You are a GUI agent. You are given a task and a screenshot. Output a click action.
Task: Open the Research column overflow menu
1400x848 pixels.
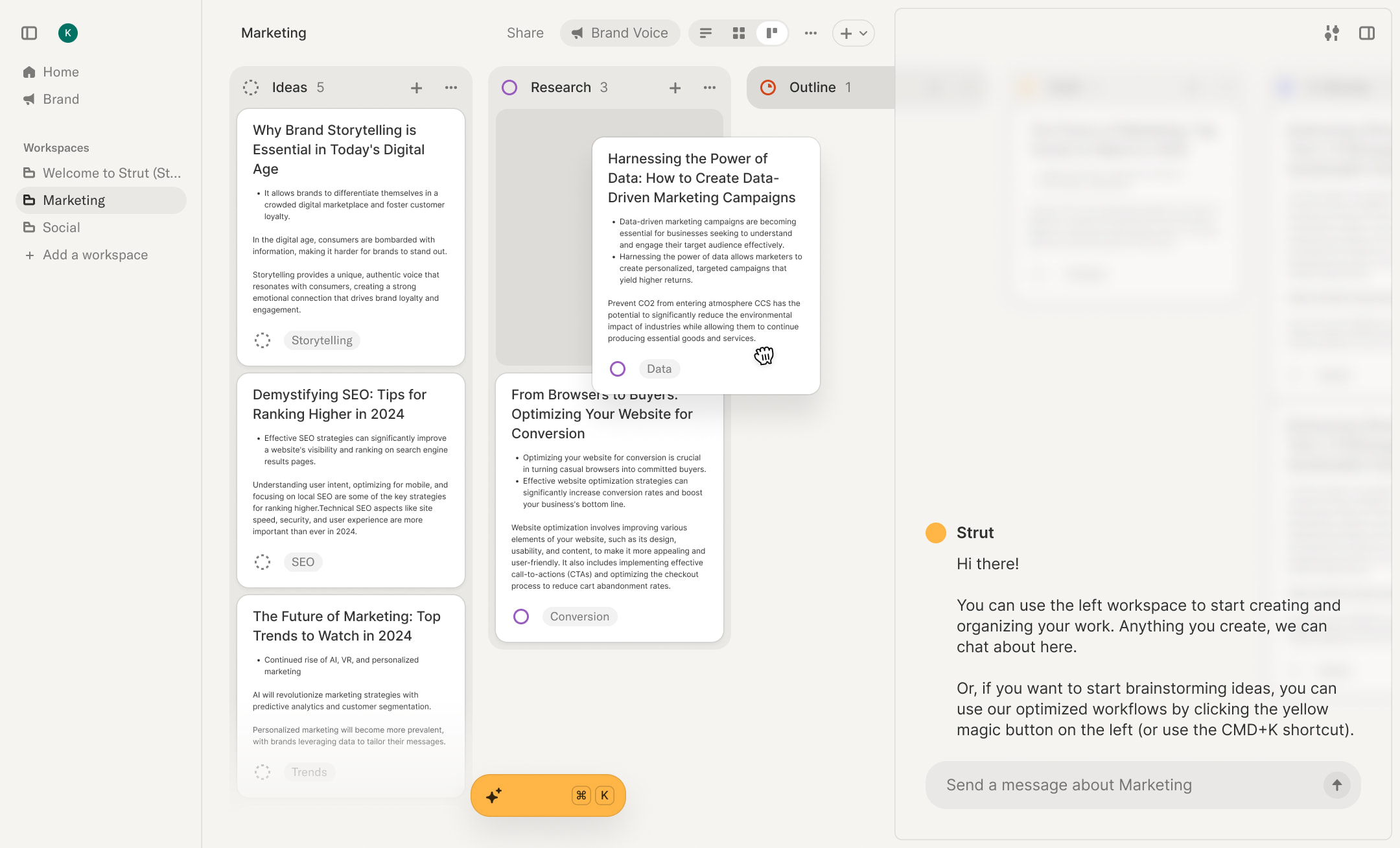(x=709, y=87)
